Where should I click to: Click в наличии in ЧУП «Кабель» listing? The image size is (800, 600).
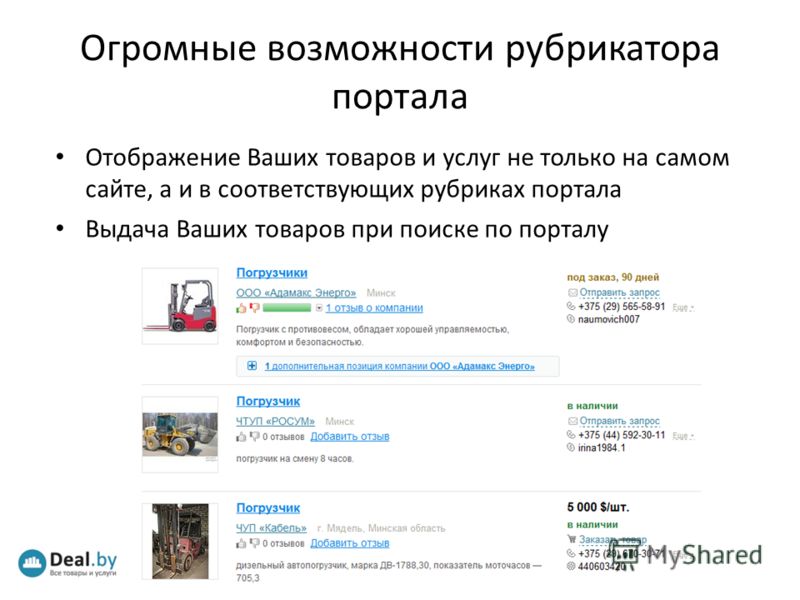coord(593,524)
